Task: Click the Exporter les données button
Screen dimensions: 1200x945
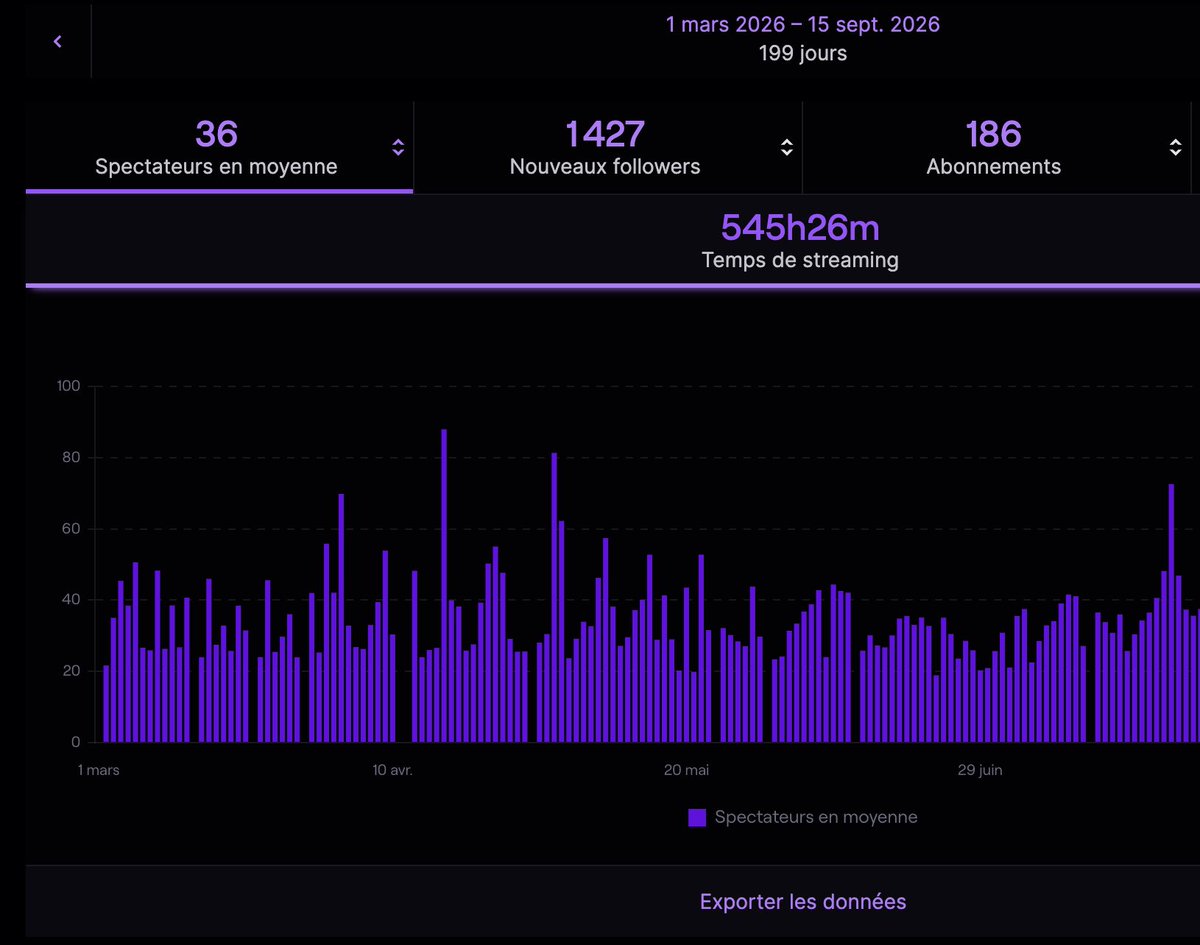Action: pos(803,902)
